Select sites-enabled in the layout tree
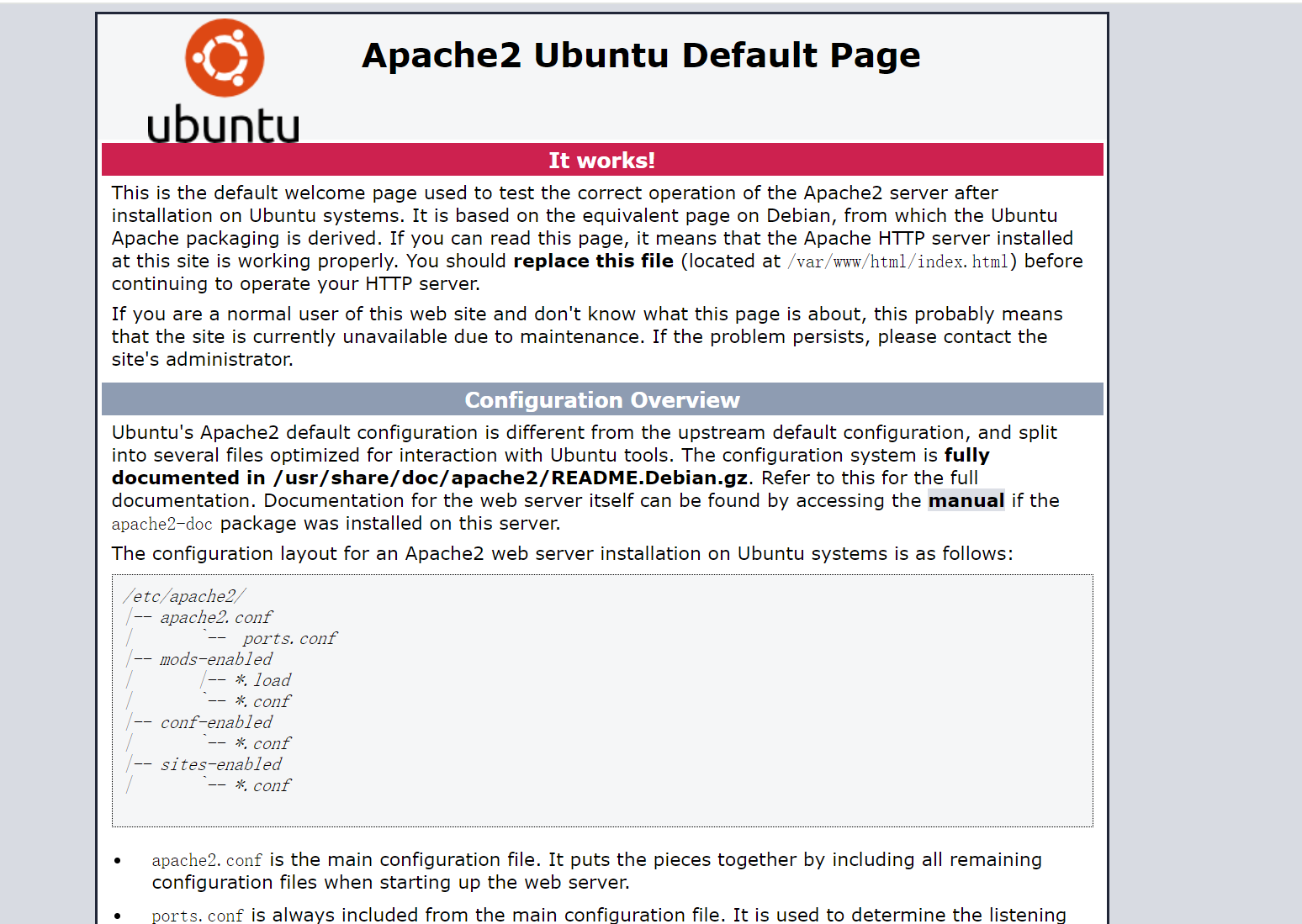The image size is (1302, 924). 220,765
